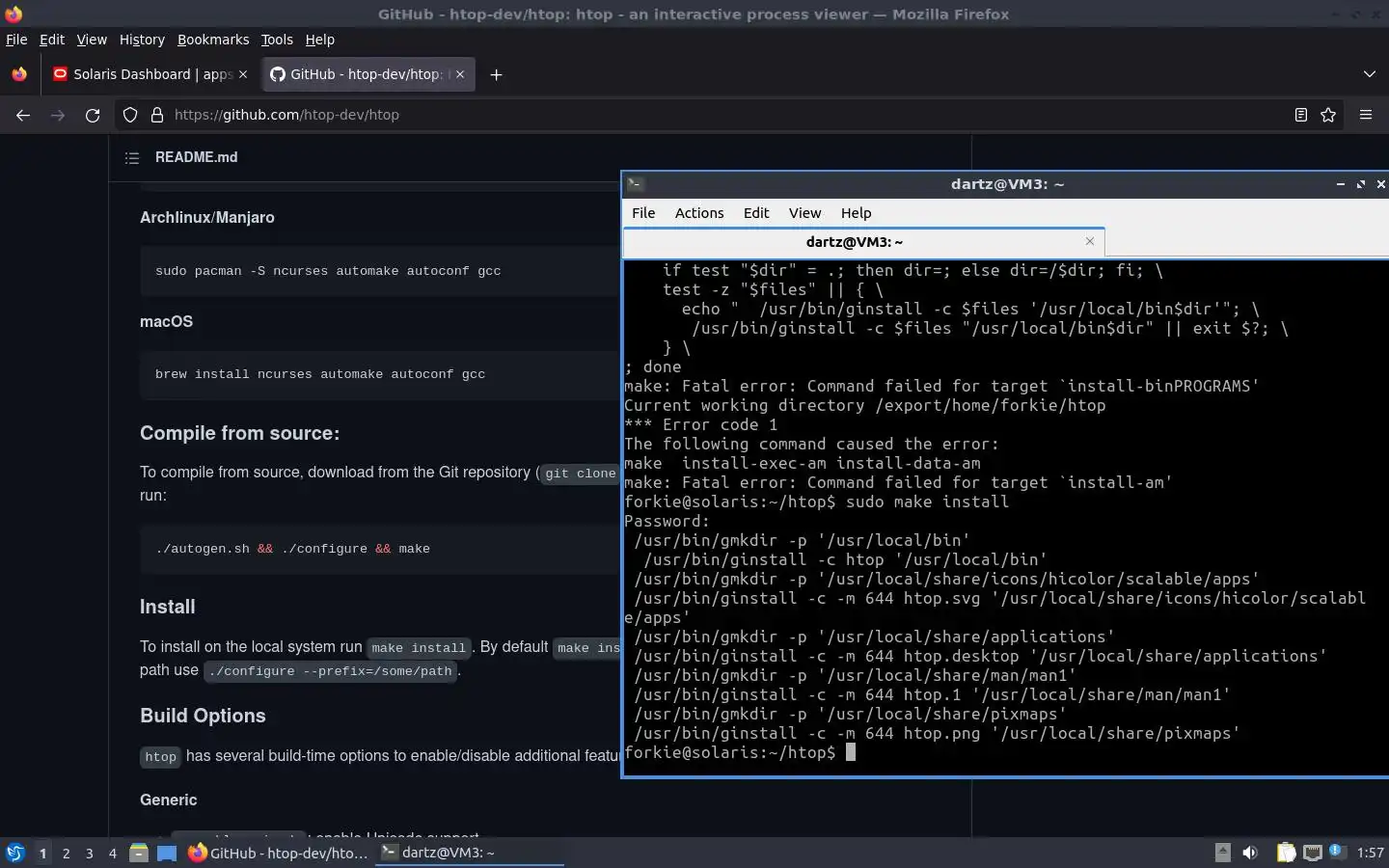Image resolution: width=1389 pixels, height=868 pixels.
Task: Close the GitHub htop-dev/htop tab
Action: pos(460,74)
